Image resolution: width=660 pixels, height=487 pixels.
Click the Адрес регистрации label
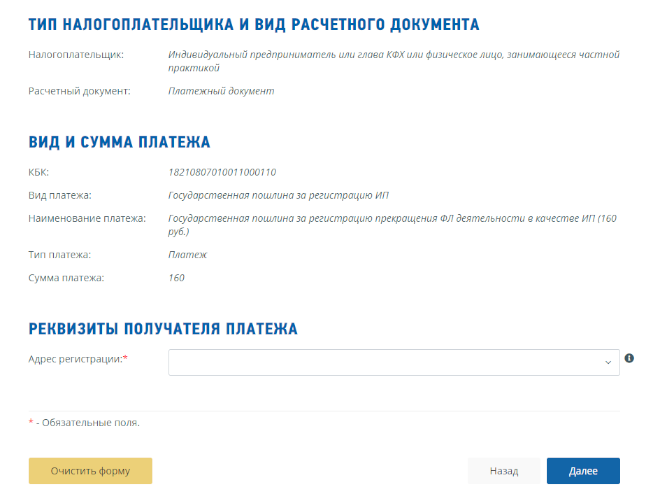pos(78,359)
